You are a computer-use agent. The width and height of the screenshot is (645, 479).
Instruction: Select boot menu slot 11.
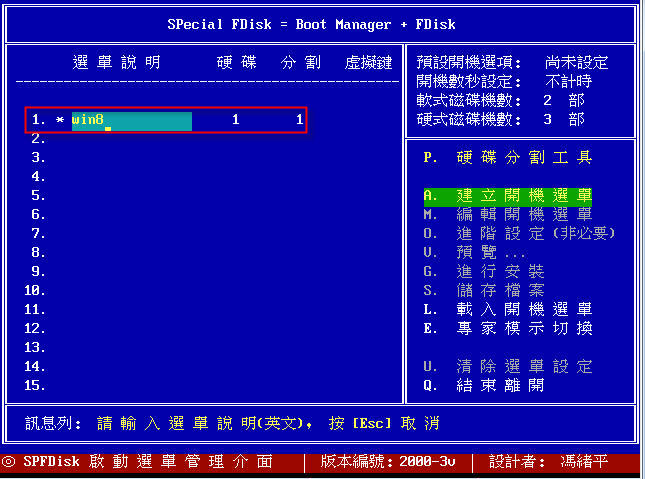point(35,309)
